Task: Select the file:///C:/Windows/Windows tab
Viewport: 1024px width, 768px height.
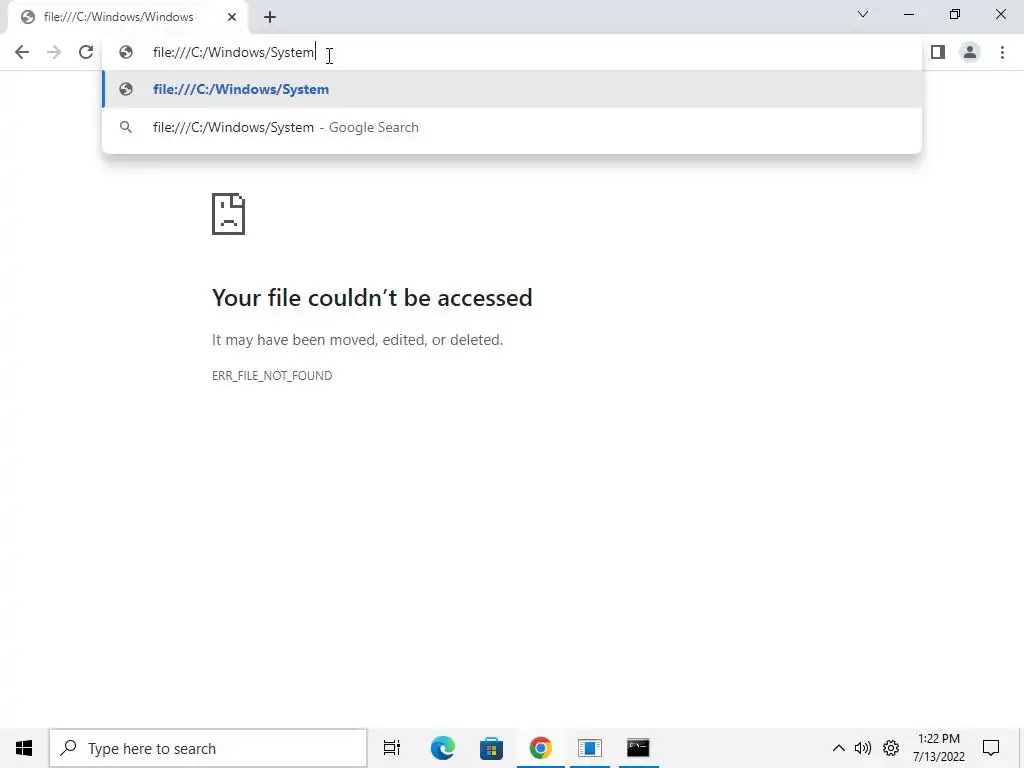Action: point(127,17)
